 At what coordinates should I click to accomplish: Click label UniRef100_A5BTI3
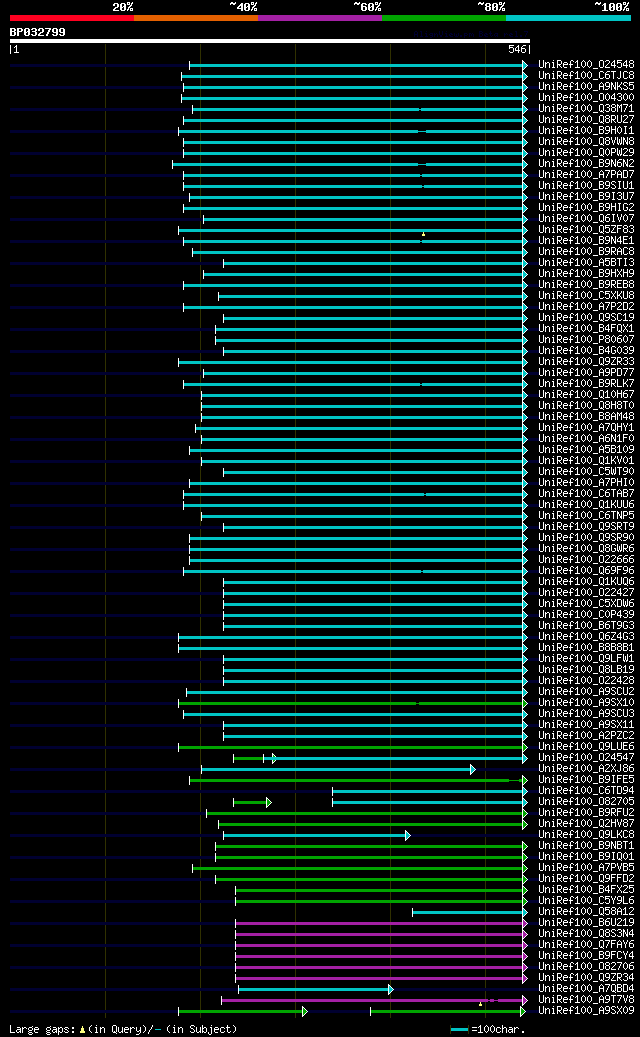point(586,263)
